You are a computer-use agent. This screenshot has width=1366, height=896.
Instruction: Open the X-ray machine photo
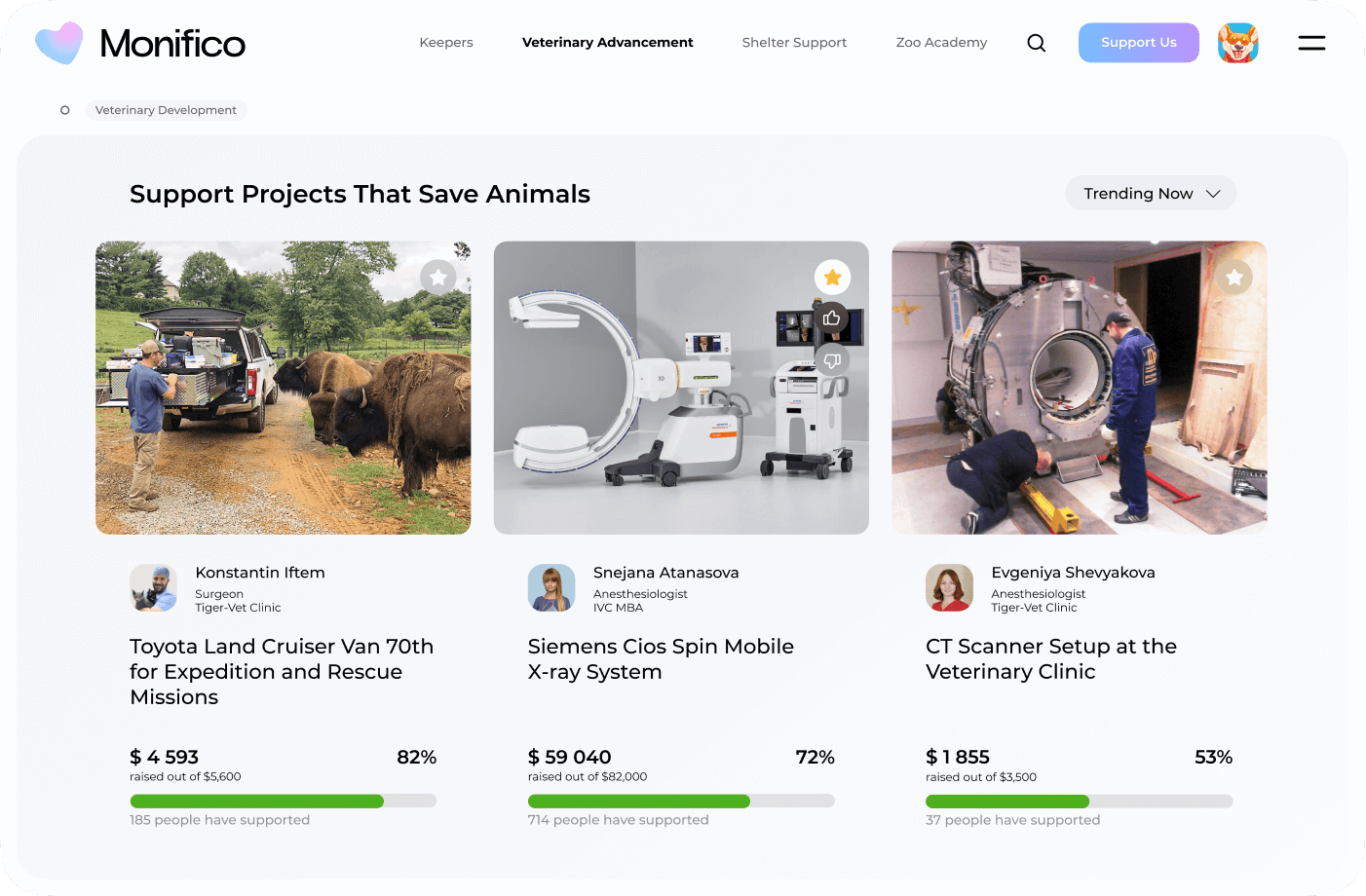pos(681,388)
